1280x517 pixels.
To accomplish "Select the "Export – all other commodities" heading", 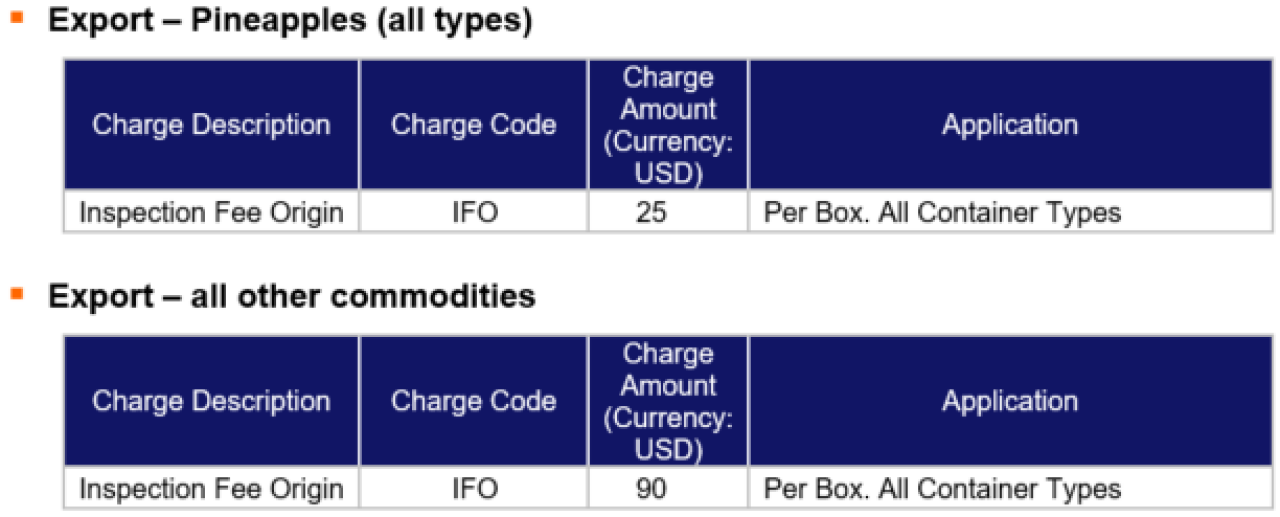I will click(x=292, y=297).
